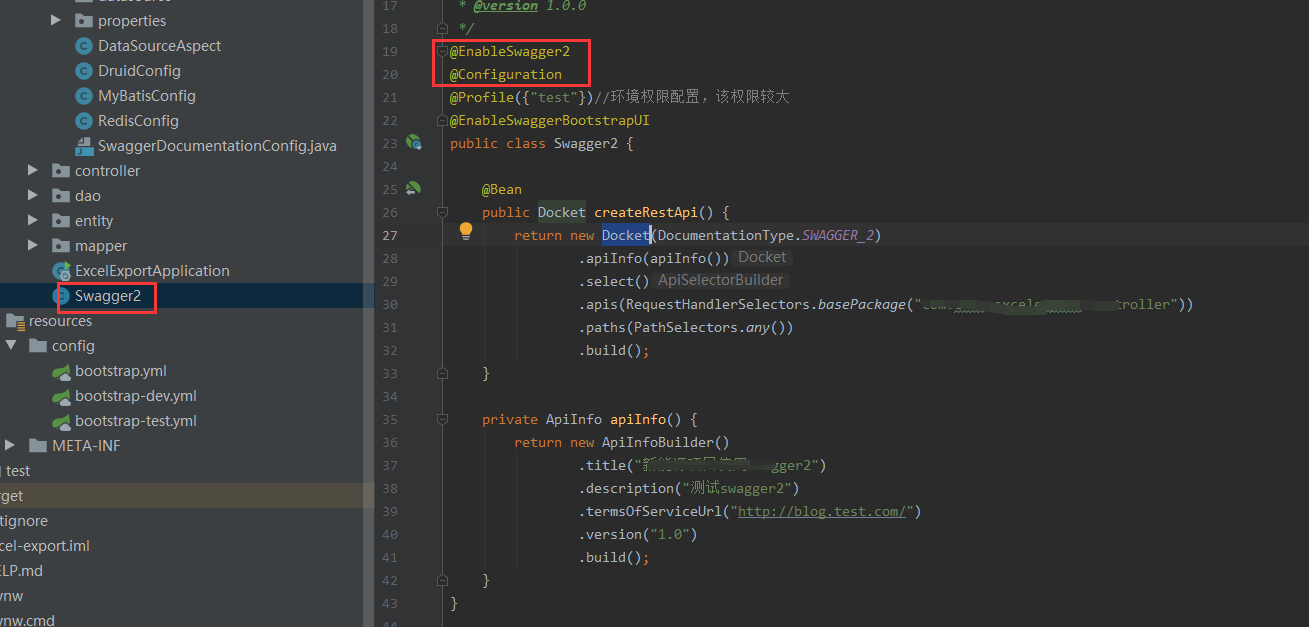Expand the META-INF folder
Image resolution: width=1309 pixels, height=627 pixels.
(x=8, y=445)
